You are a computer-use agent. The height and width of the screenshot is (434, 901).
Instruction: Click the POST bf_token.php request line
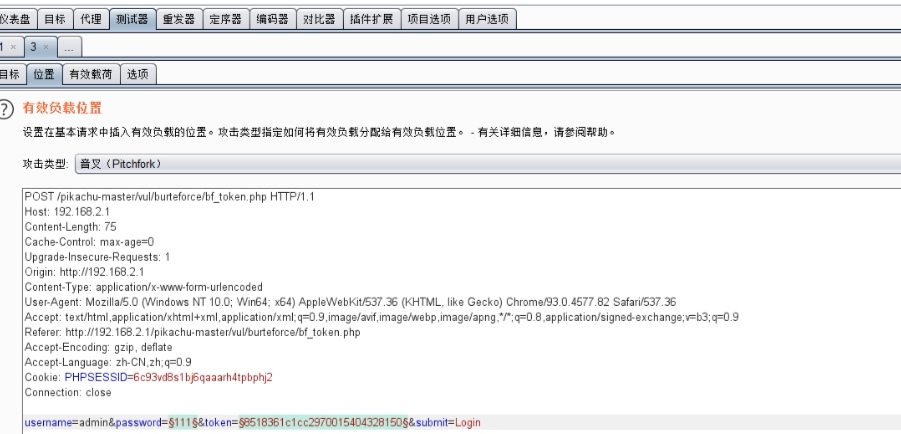[170, 197]
